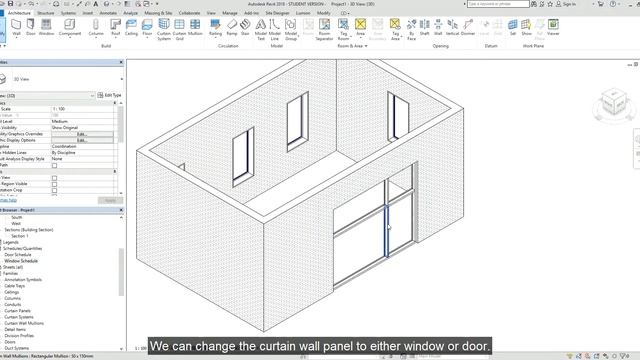Click the Save icon in quick access toolbar
The width and height of the screenshot is (640, 360).
11,4
